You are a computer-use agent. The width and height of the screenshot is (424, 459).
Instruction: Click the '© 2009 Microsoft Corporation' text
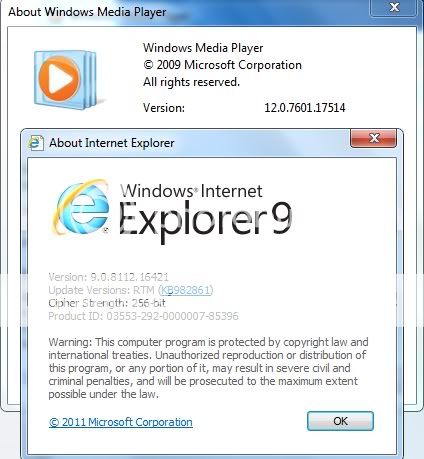[222, 65]
